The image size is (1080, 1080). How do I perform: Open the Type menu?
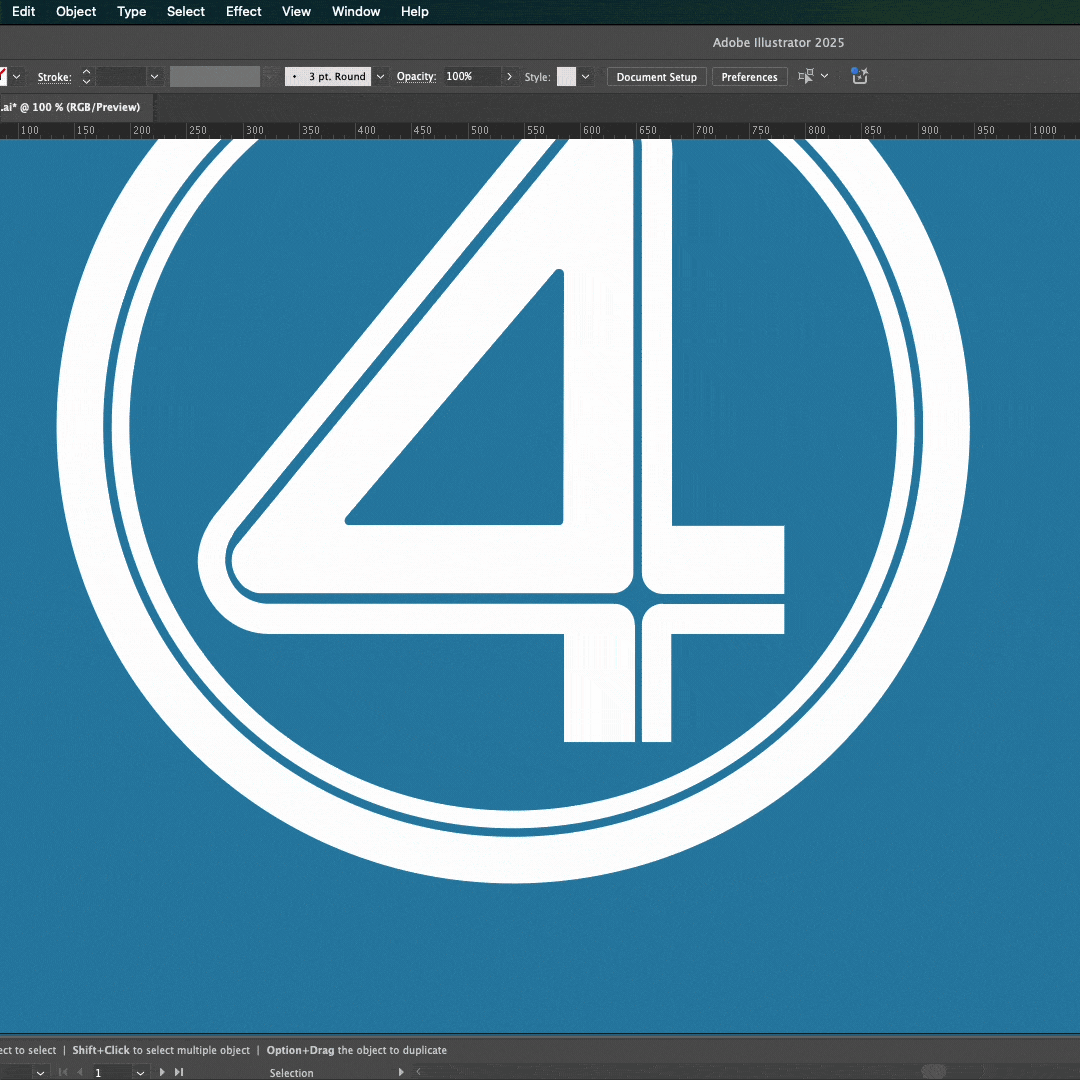tap(132, 12)
